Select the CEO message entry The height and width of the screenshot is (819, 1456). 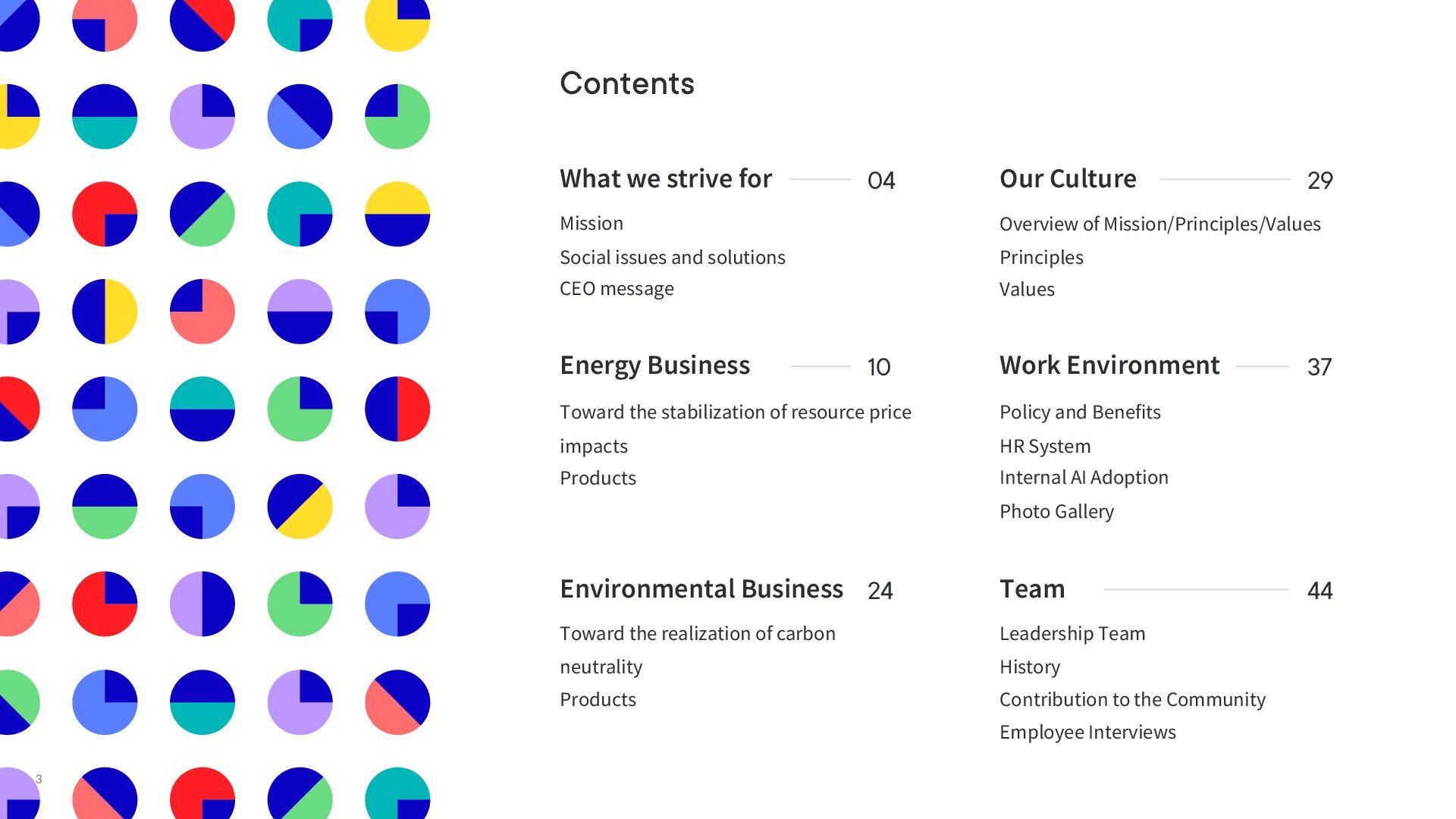tap(616, 289)
